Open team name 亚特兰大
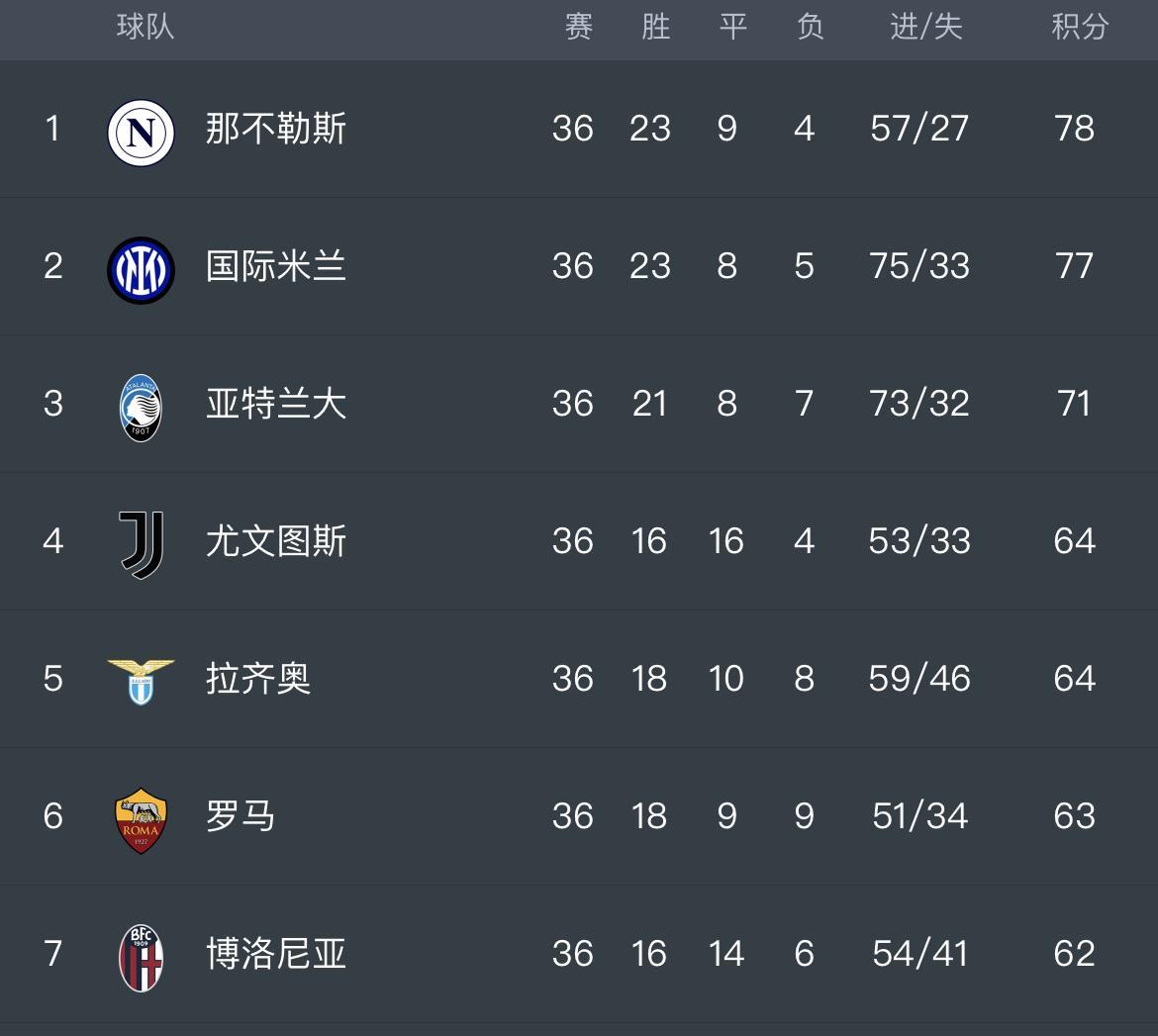The height and width of the screenshot is (1036, 1158). point(275,403)
